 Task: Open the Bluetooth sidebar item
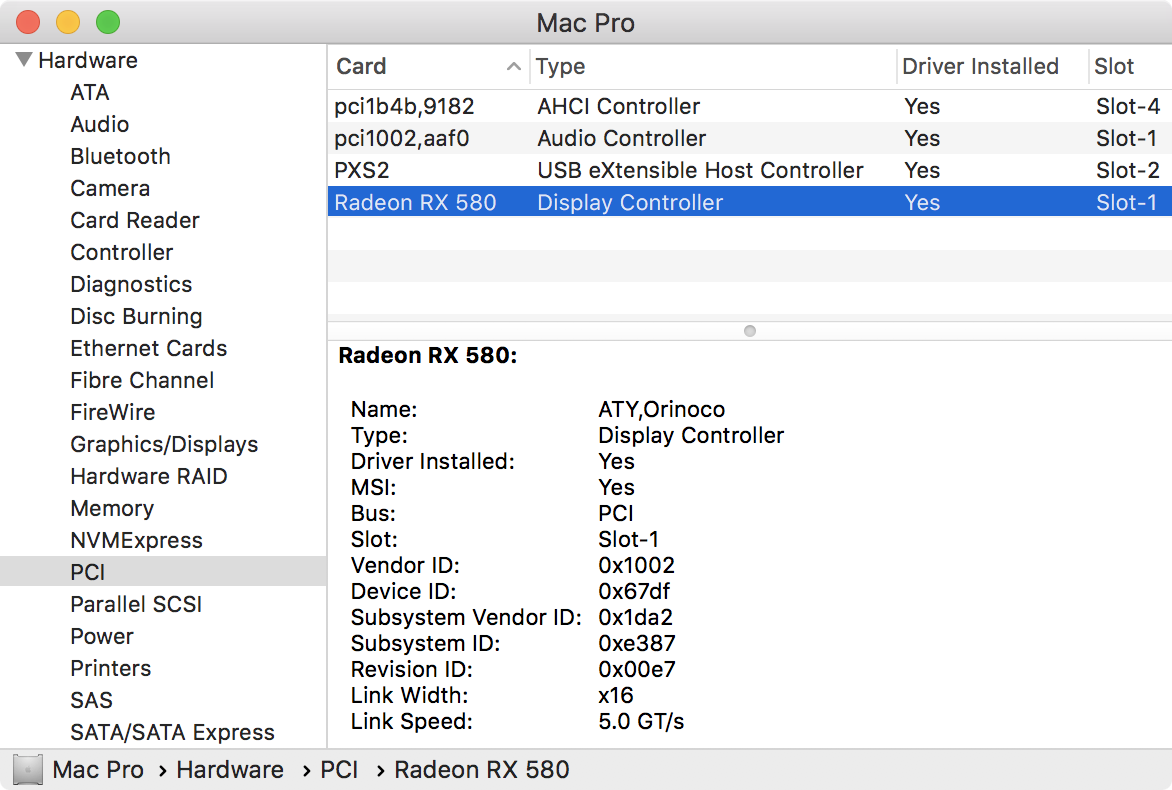(120, 156)
